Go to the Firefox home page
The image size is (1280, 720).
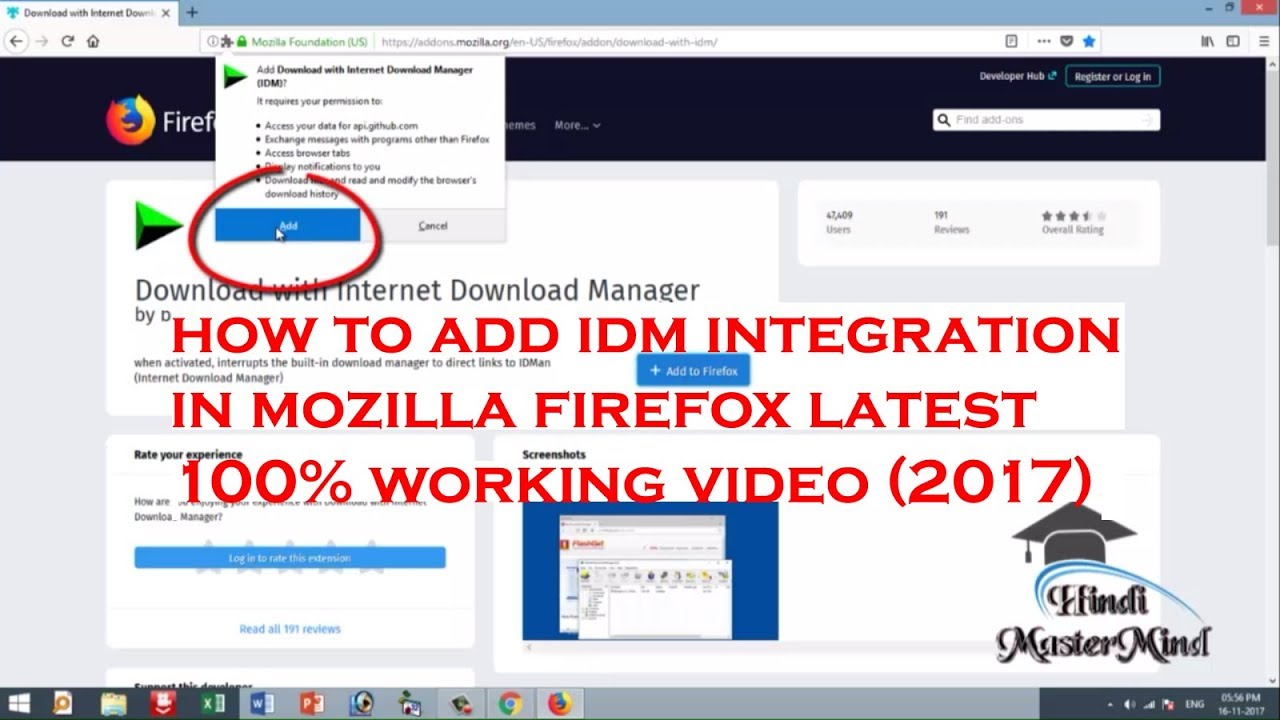coord(93,41)
